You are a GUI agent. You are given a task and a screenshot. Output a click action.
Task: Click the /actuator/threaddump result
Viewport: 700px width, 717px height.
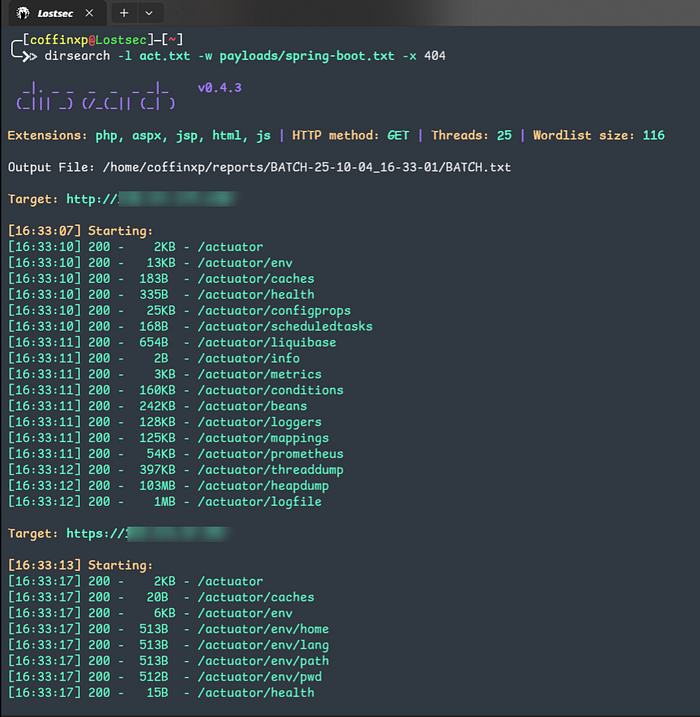(x=176, y=470)
